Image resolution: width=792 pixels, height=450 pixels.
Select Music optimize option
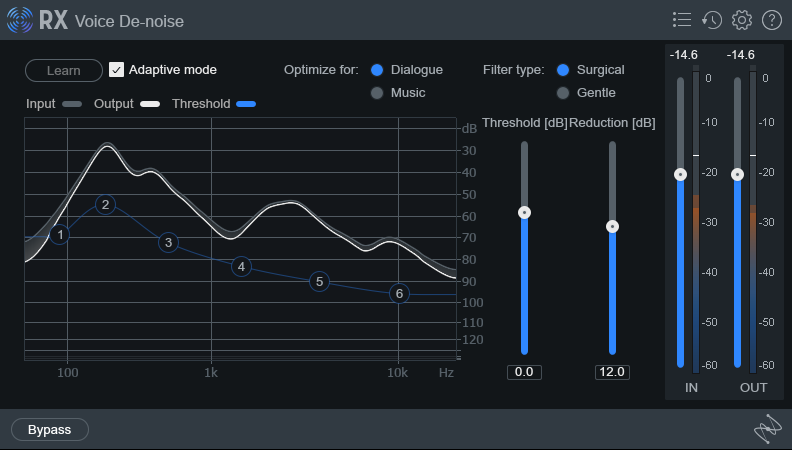click(377, 93)
